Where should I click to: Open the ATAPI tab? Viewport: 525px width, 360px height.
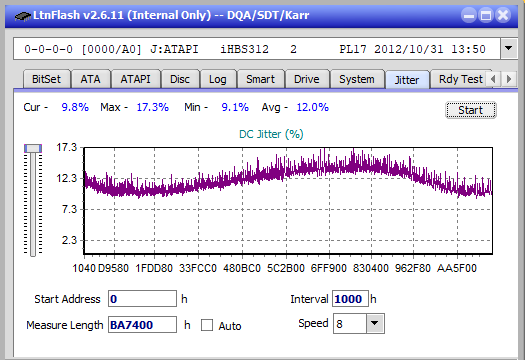click(135, 79)
